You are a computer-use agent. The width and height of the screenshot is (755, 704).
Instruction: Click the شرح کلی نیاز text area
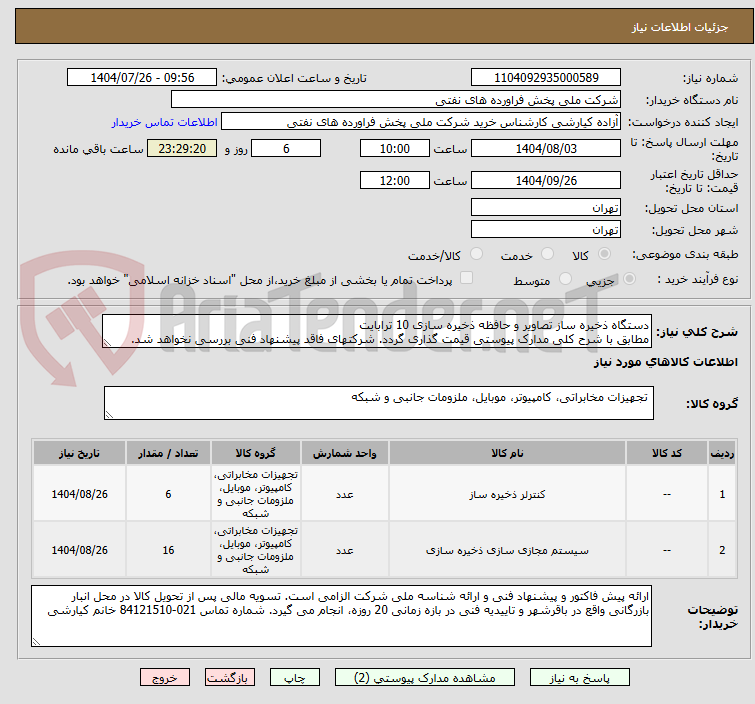(377, 331)
